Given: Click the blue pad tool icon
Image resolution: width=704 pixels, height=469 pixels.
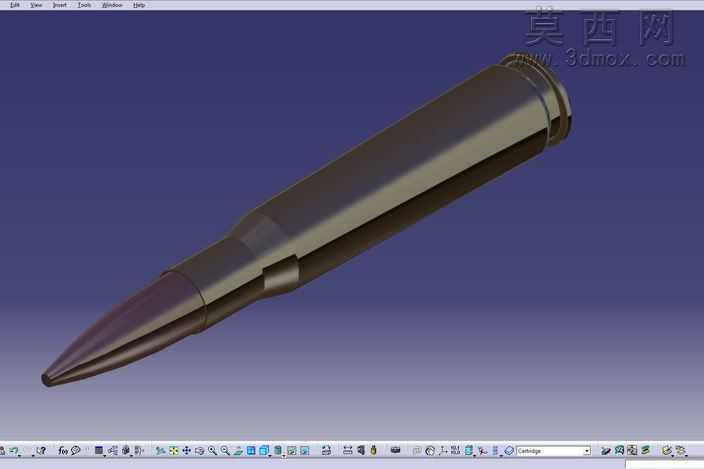Looking at the screenshot, I should pyautogui.click(x=606, y=450).
